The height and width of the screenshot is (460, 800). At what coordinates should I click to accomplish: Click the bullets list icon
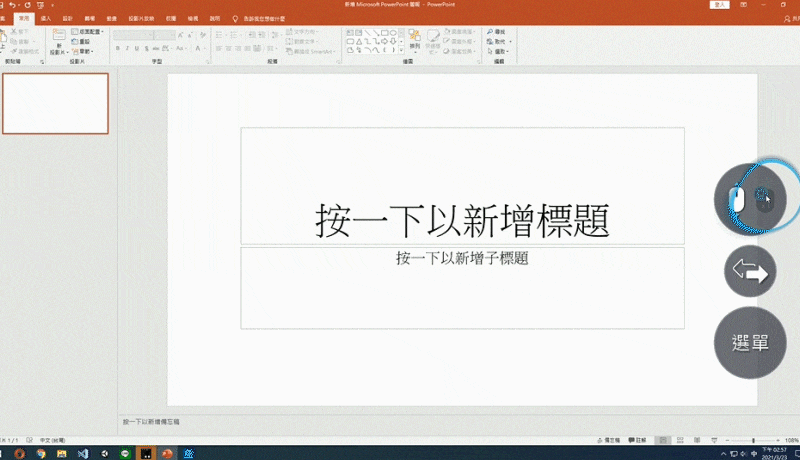[x=219, y=35]
